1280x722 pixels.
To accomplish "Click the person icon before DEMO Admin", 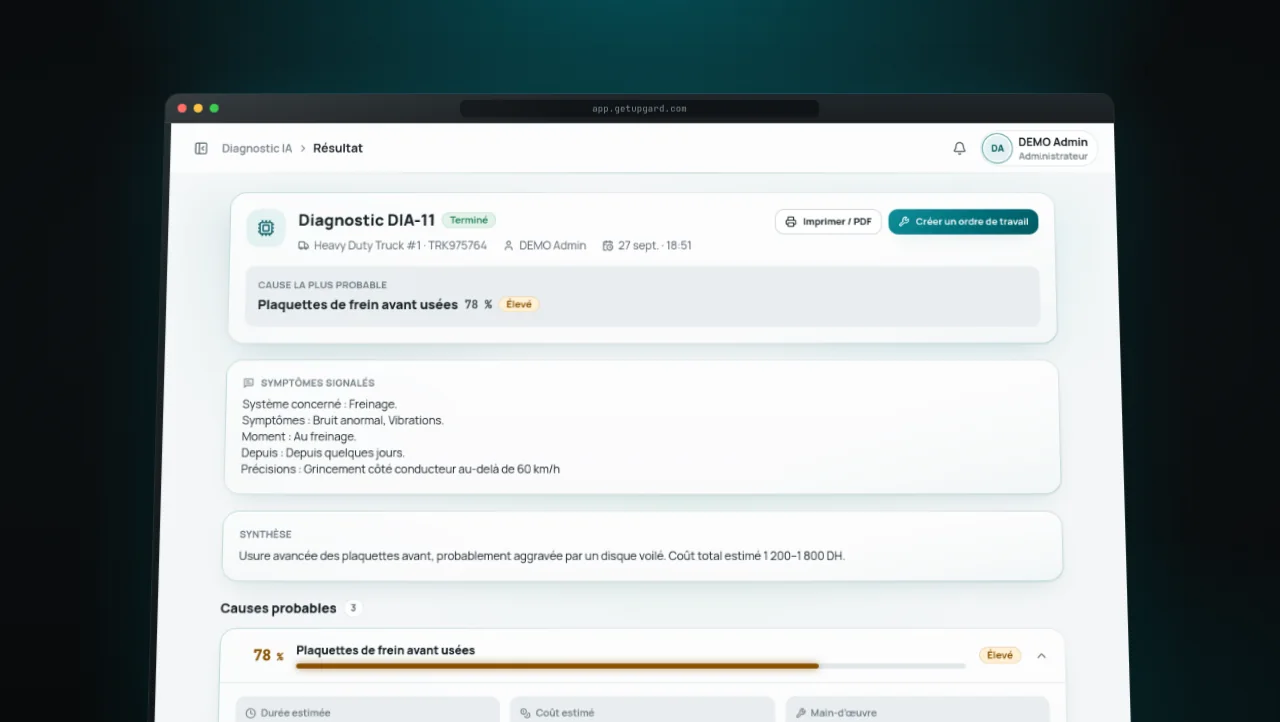I will point(508,245).
